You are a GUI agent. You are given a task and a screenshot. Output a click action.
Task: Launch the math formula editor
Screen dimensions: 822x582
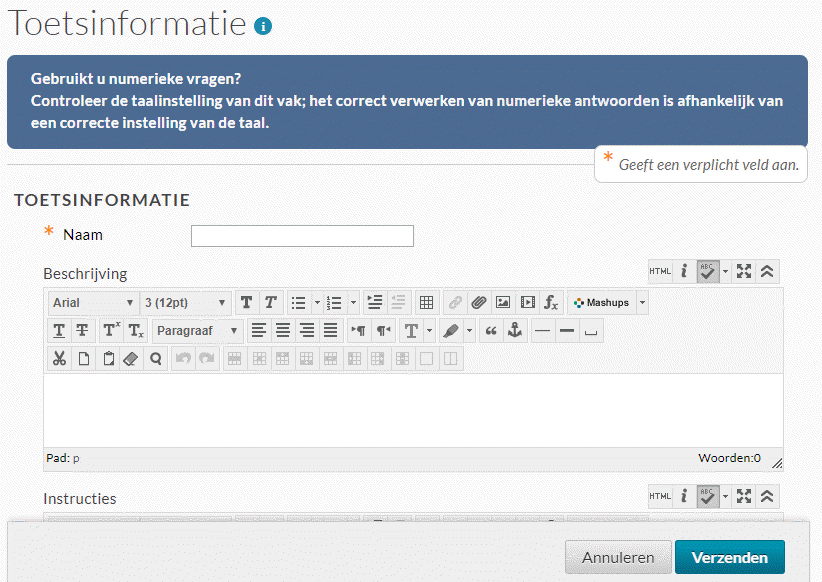point(551,303)
